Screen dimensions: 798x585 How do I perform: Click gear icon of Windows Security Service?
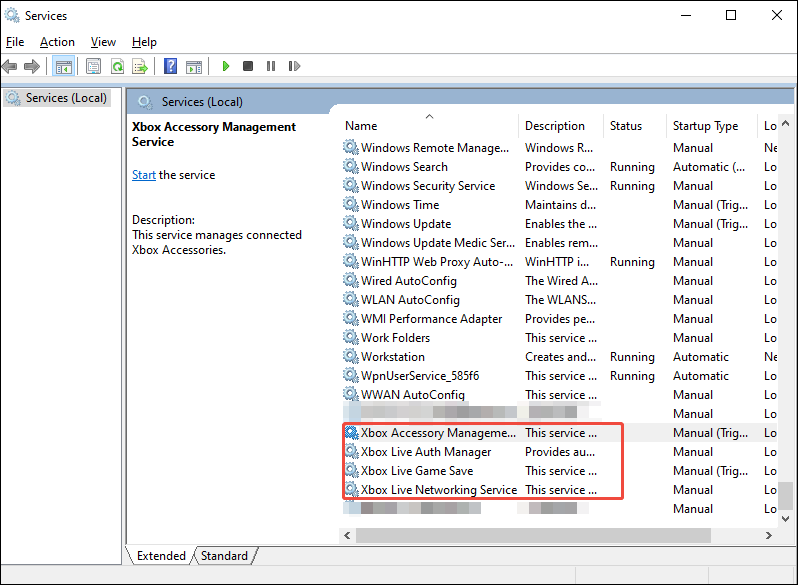coord(351,185)
